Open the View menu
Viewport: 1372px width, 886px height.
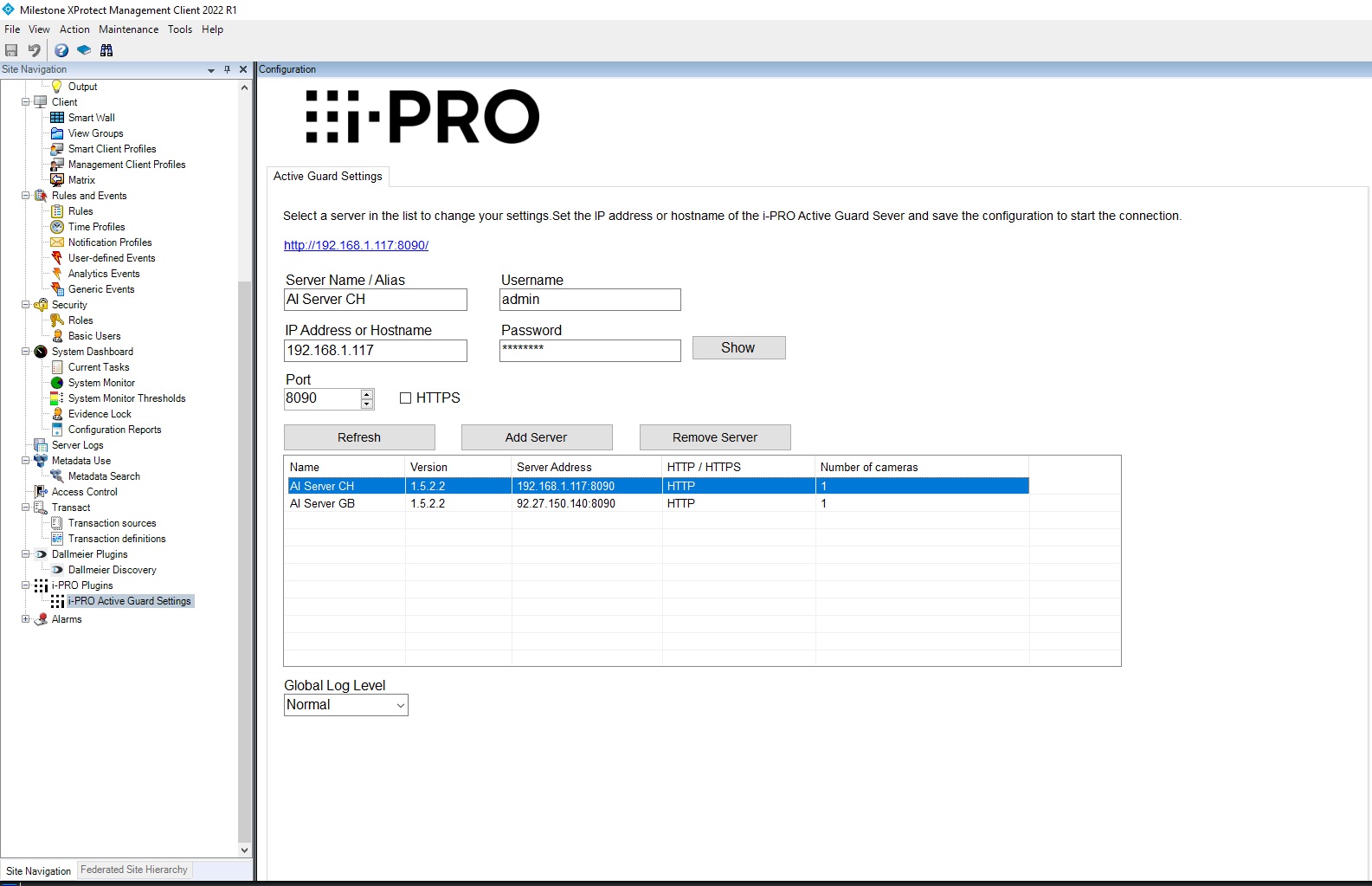tap(39, 29)
